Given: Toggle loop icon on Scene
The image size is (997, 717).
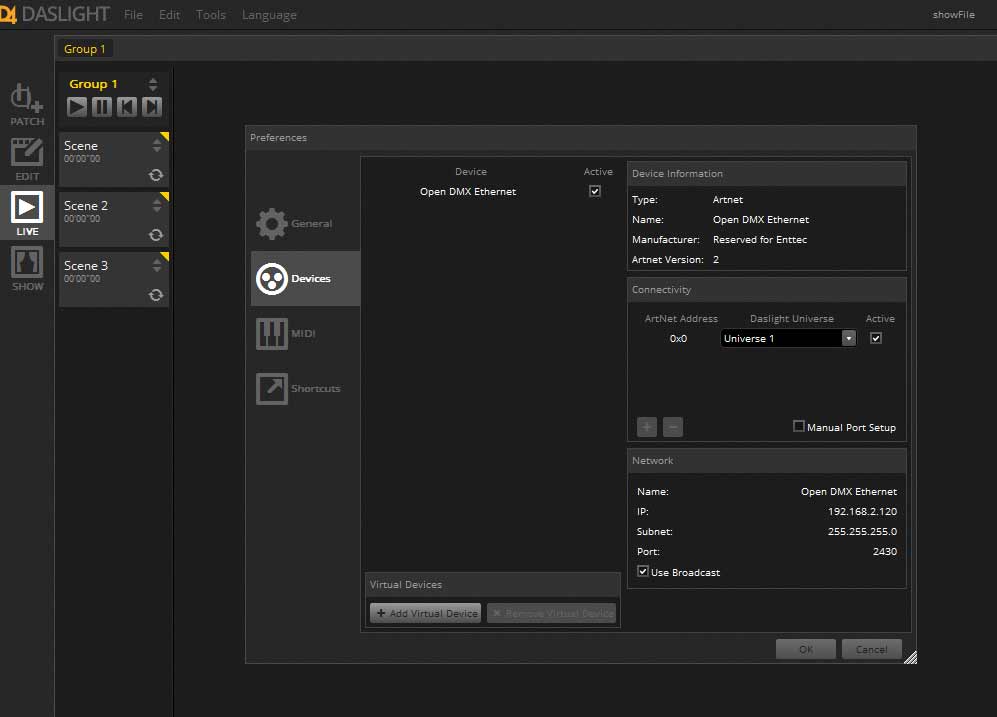Looking at the screenshot, I should tap(156, 175).
